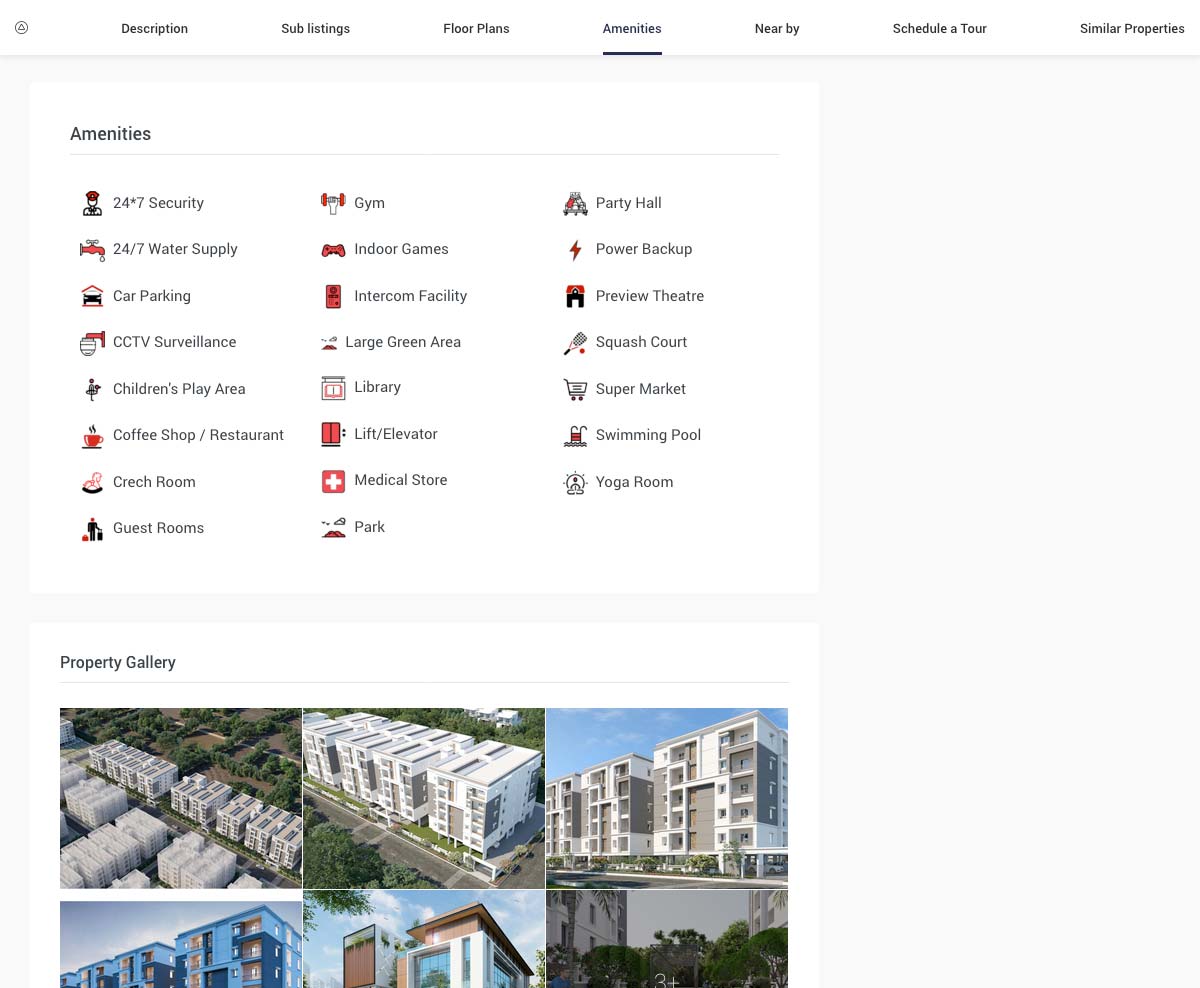
Task: Click the Large Green Area icon
Action: click(x=329, y=343)
